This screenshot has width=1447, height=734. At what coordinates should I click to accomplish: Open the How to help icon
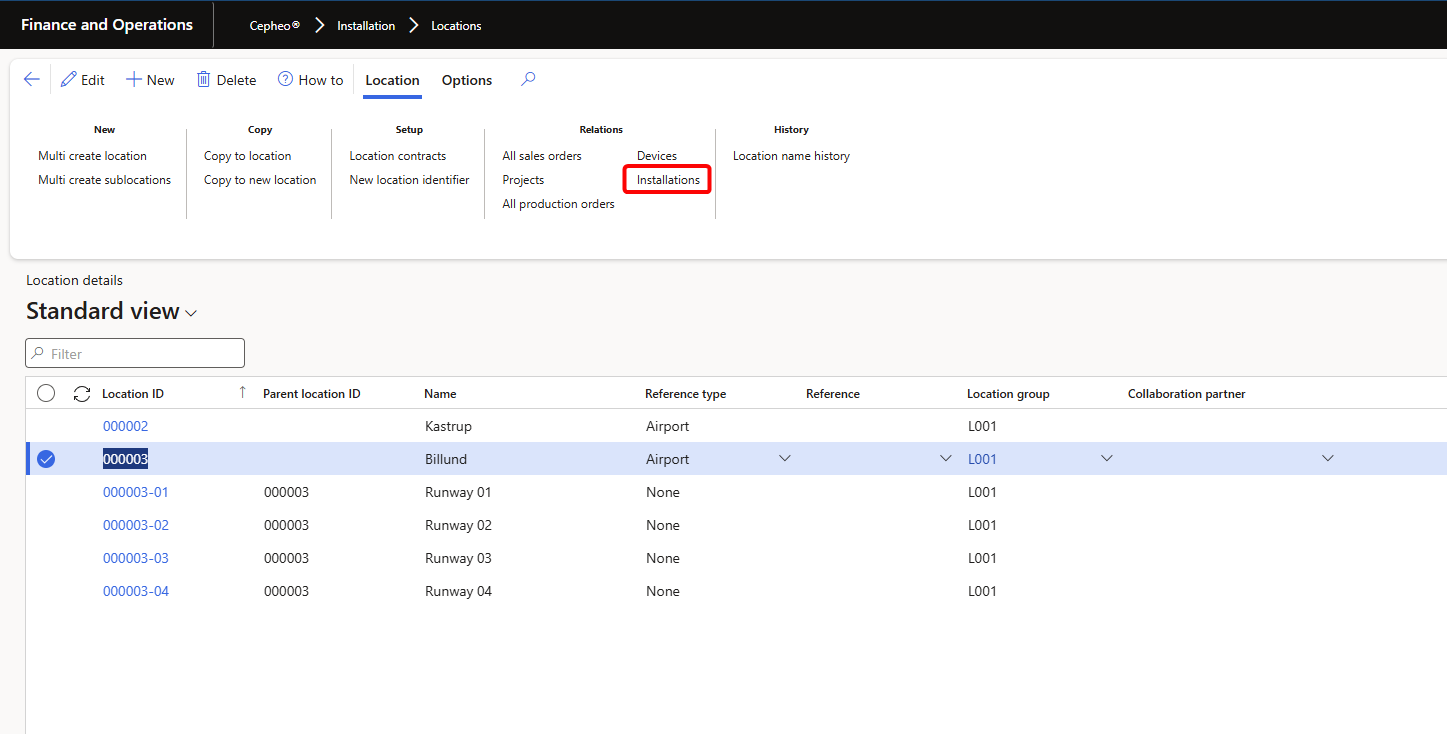285,80
